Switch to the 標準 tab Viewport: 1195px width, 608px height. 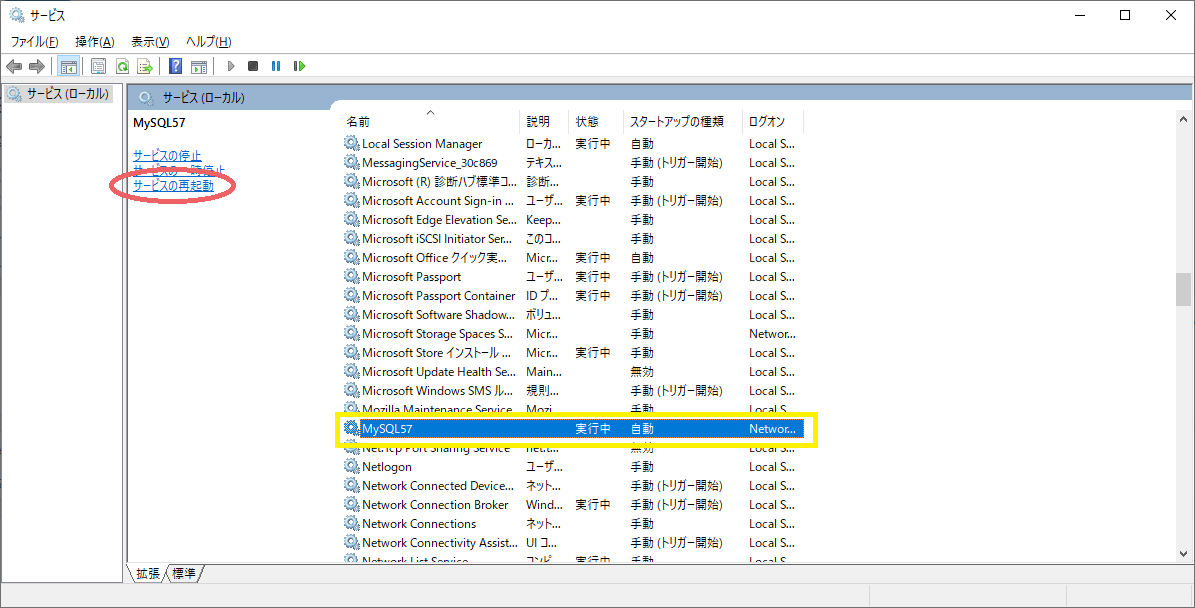click(x=184, y=573)
